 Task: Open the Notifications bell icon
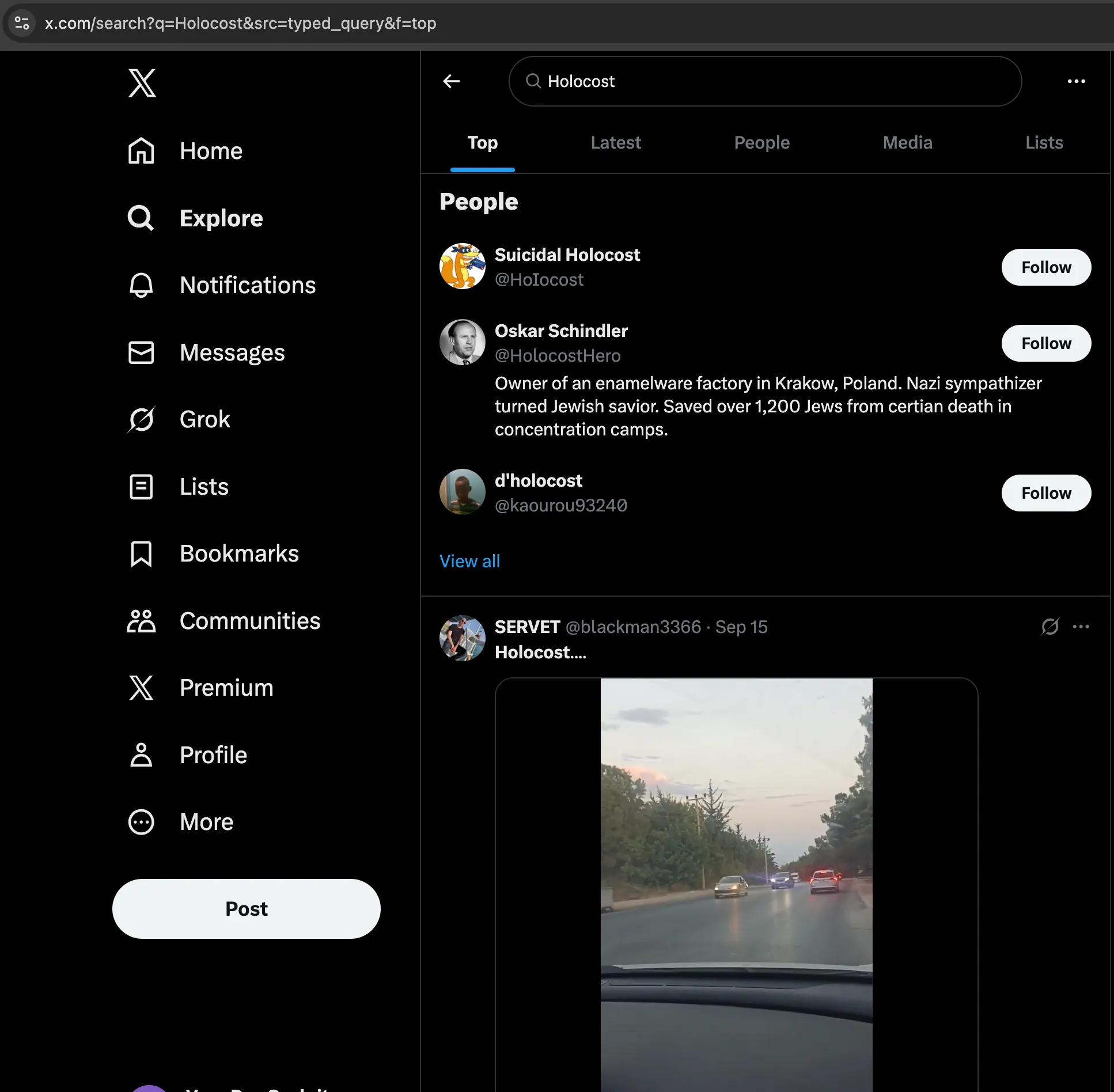pos(141,285)
